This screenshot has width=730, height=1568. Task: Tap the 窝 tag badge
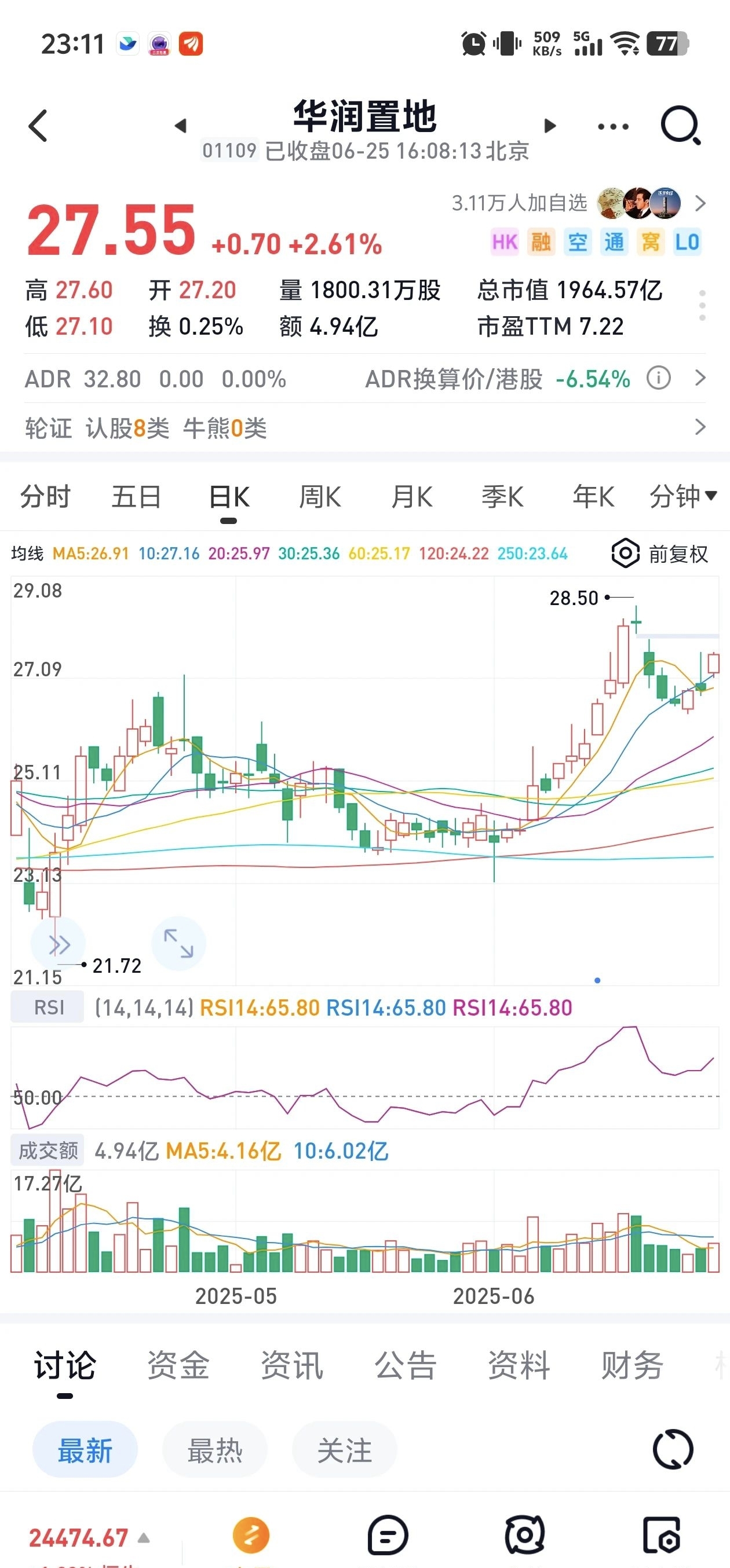651,241
